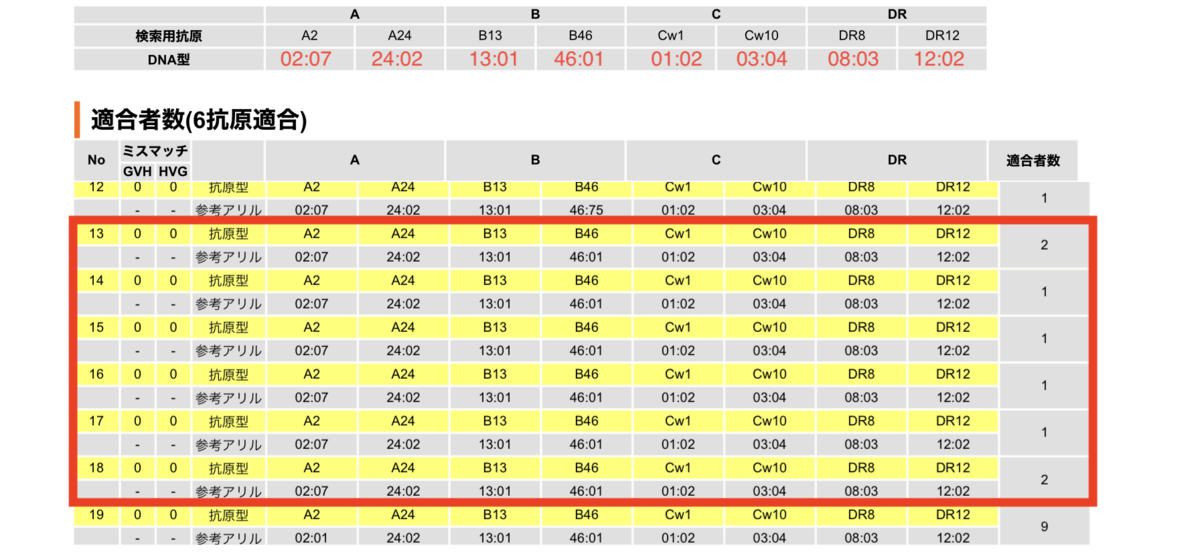Viewport: 1200px width, 554px height.
Task: Select A2 in the 検索用抗原 row
Action: click(309, 36)
